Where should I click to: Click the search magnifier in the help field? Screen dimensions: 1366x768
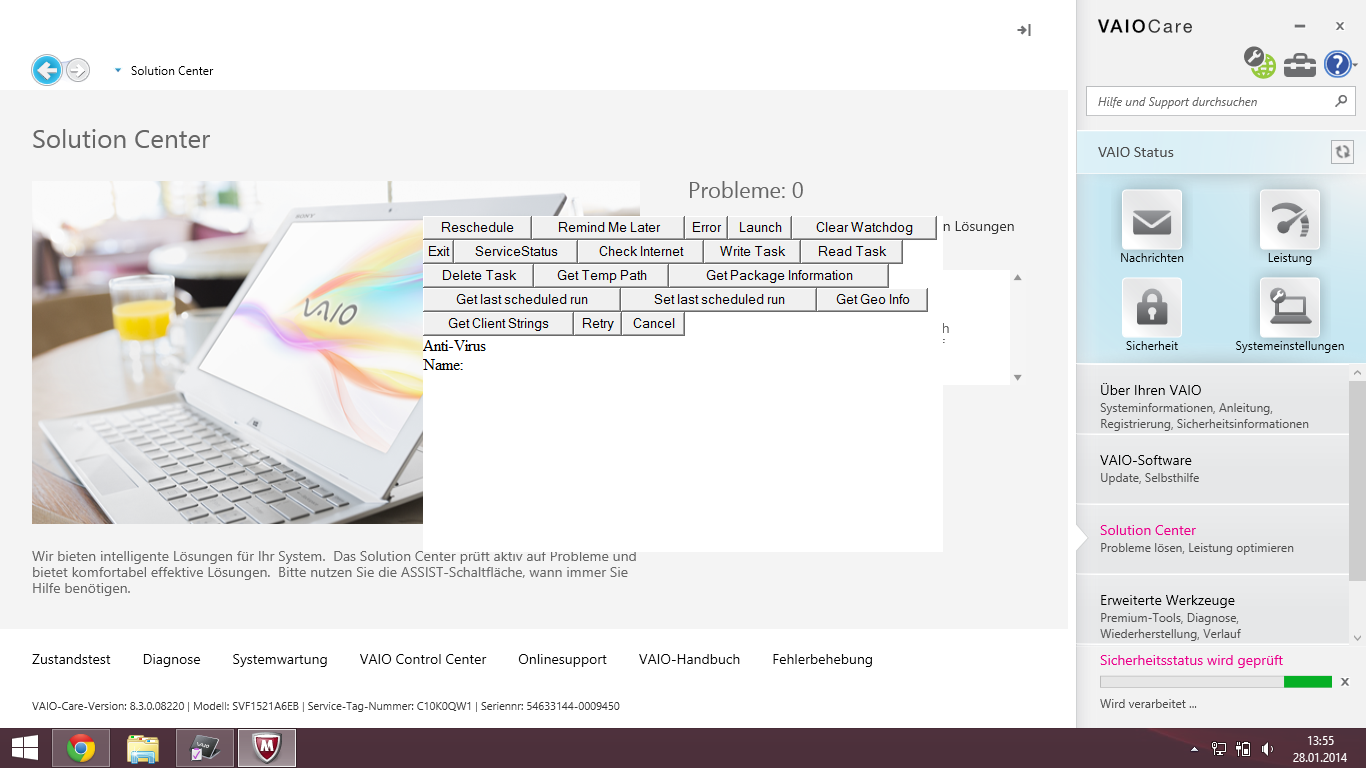(x=1341, y=101)
